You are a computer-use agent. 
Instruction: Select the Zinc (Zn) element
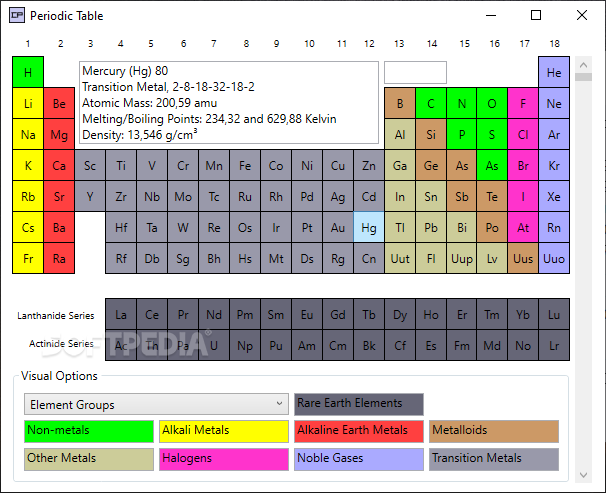[x=369, y=165]
